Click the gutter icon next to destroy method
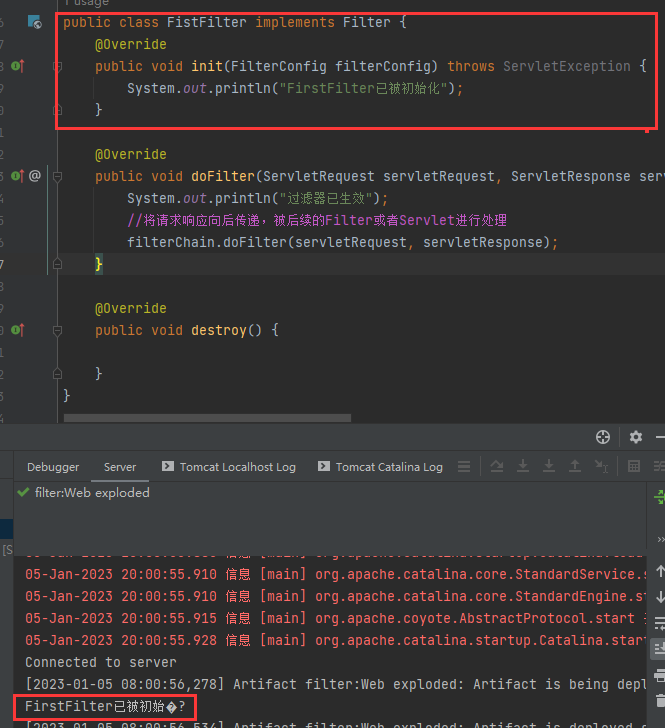 coord(16,330)
